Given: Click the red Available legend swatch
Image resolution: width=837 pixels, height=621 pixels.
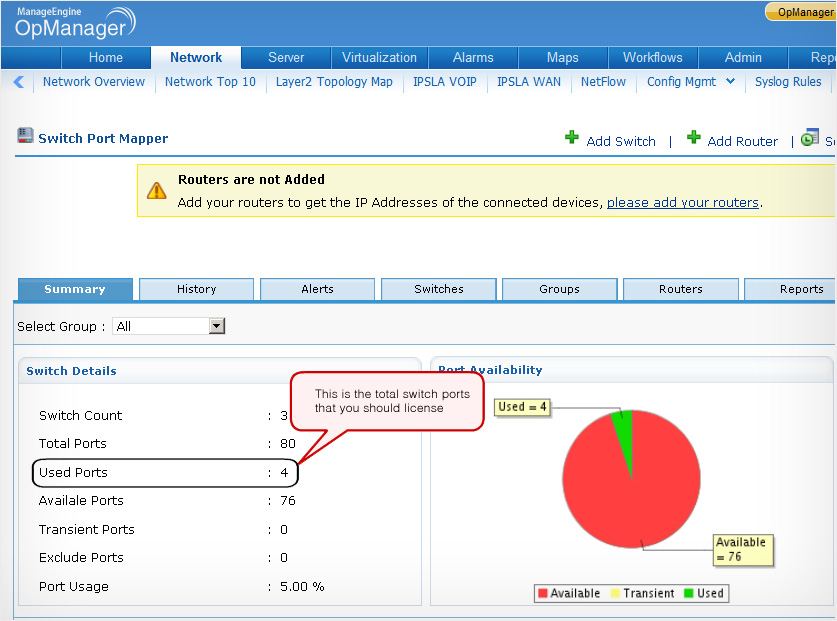Looking at the screenshot, I should (x=543, y=593).
